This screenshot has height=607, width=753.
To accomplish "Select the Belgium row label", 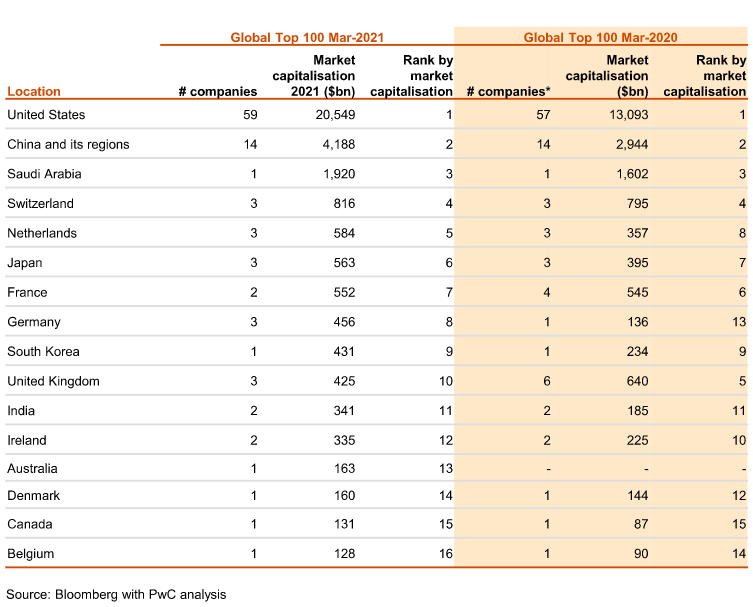I will [x=31, y=553].
